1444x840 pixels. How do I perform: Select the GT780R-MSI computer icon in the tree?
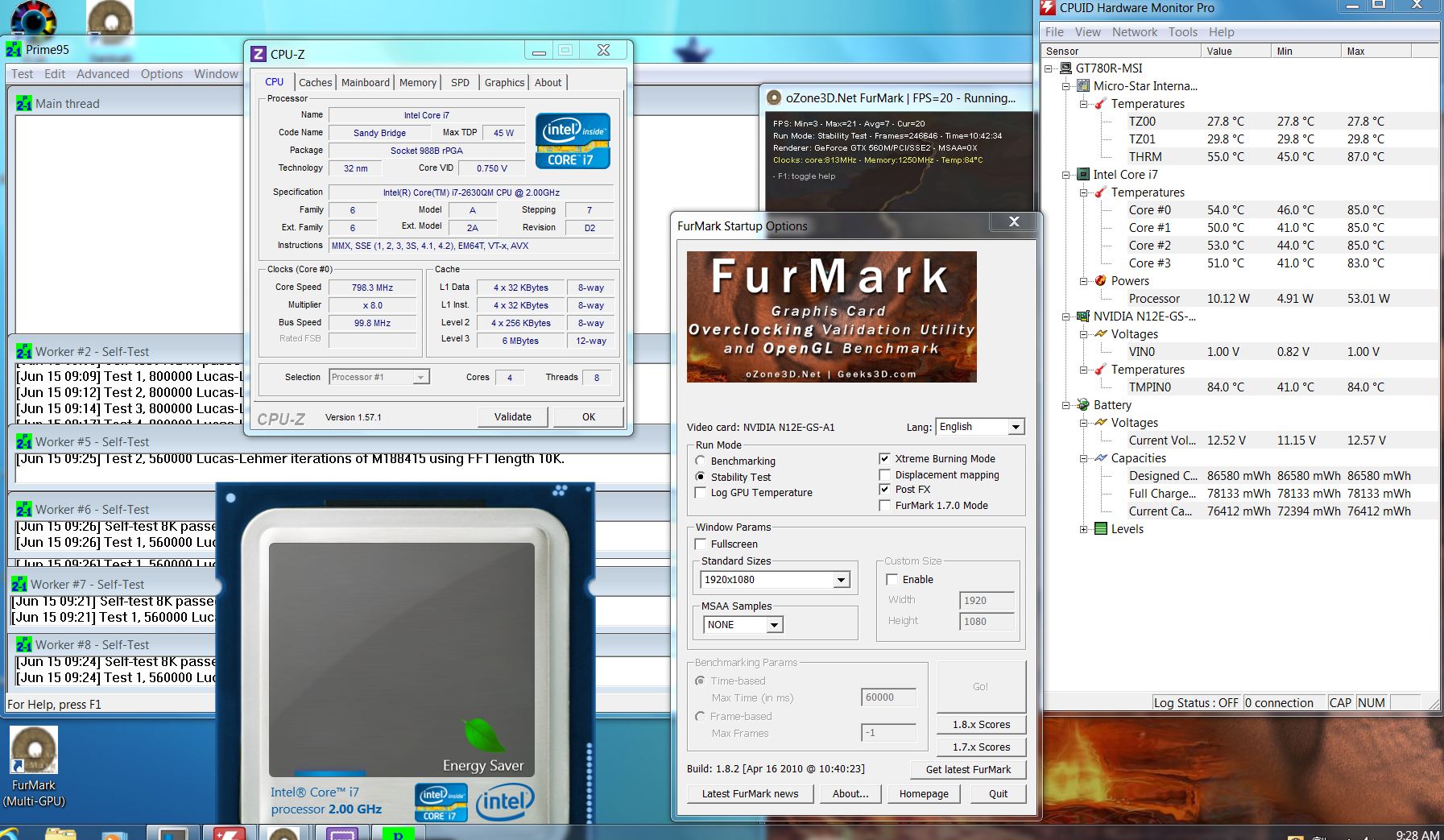pos(1065,68)
